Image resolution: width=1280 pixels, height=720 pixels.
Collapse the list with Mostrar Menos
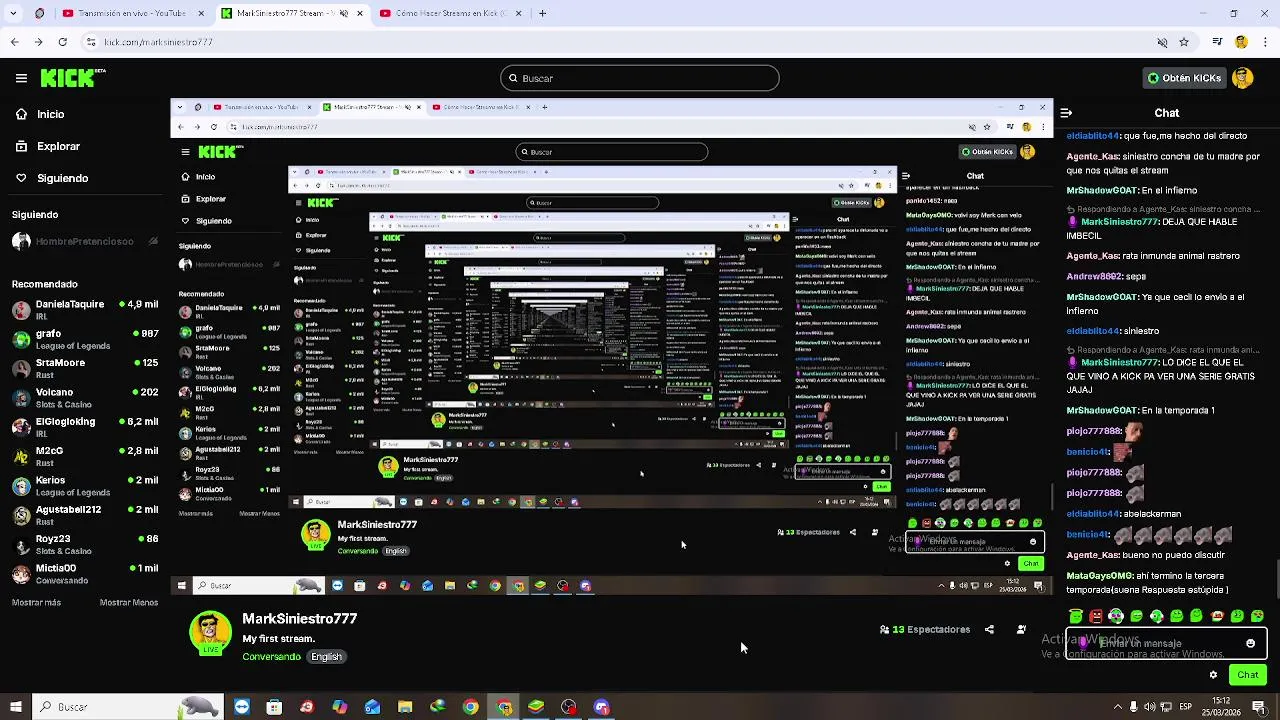point(129,603)
